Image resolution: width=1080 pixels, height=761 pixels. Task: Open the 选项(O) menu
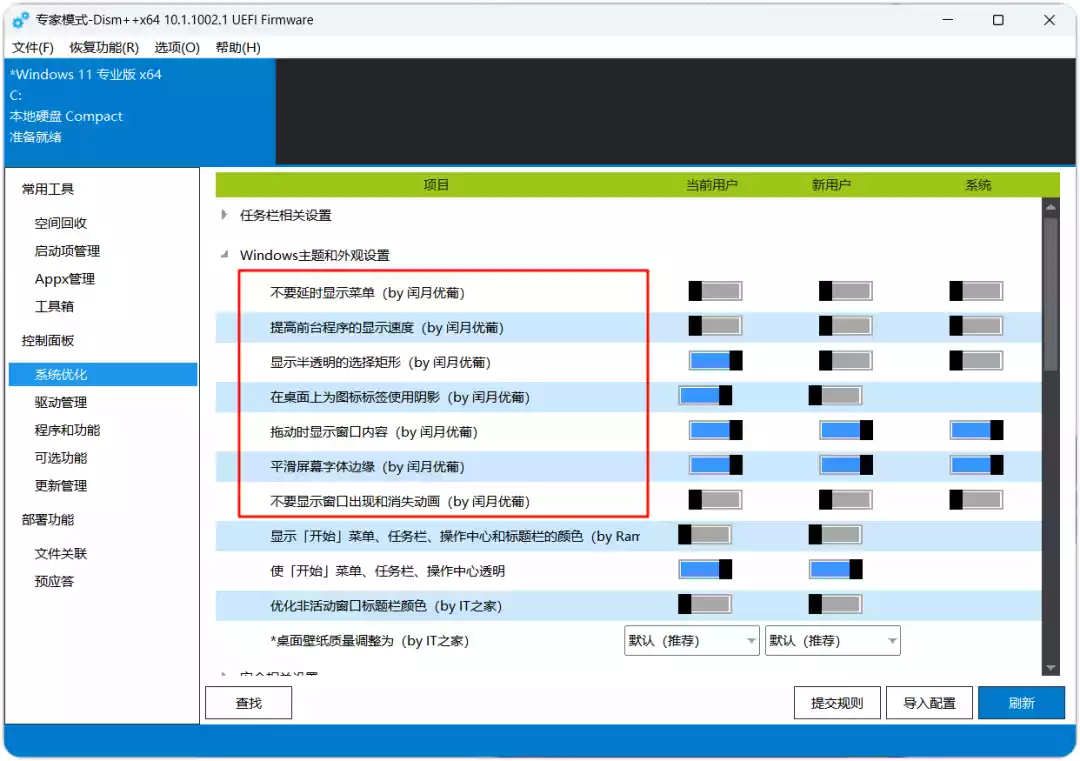[177, 48]
